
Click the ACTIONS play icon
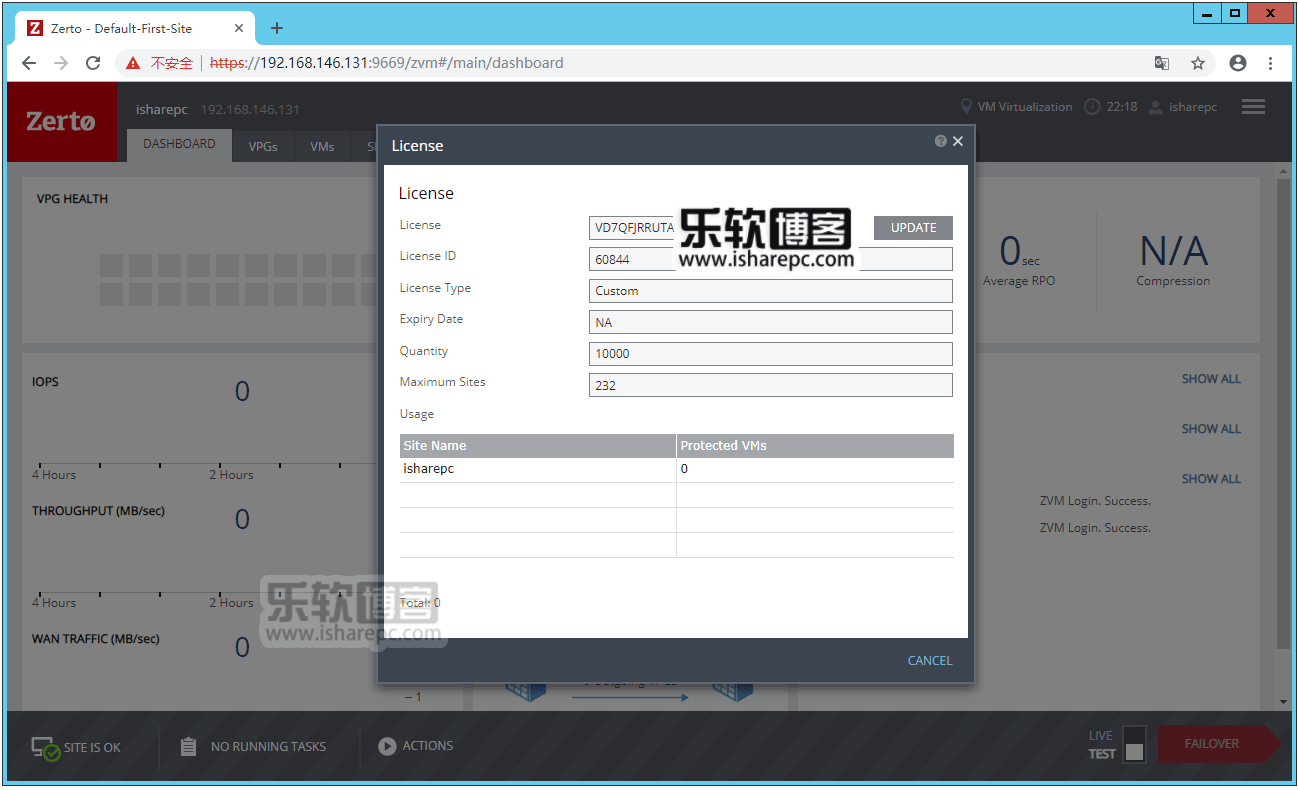pos(387,746)
